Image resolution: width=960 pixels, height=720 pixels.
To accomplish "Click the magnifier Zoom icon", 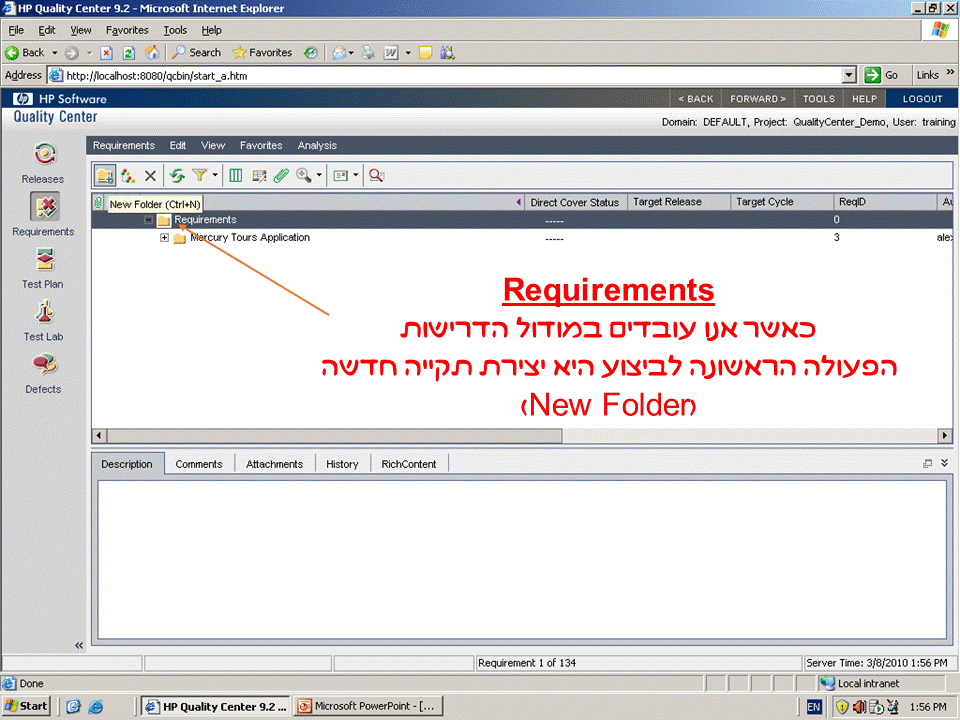I will tap(303, 176).
